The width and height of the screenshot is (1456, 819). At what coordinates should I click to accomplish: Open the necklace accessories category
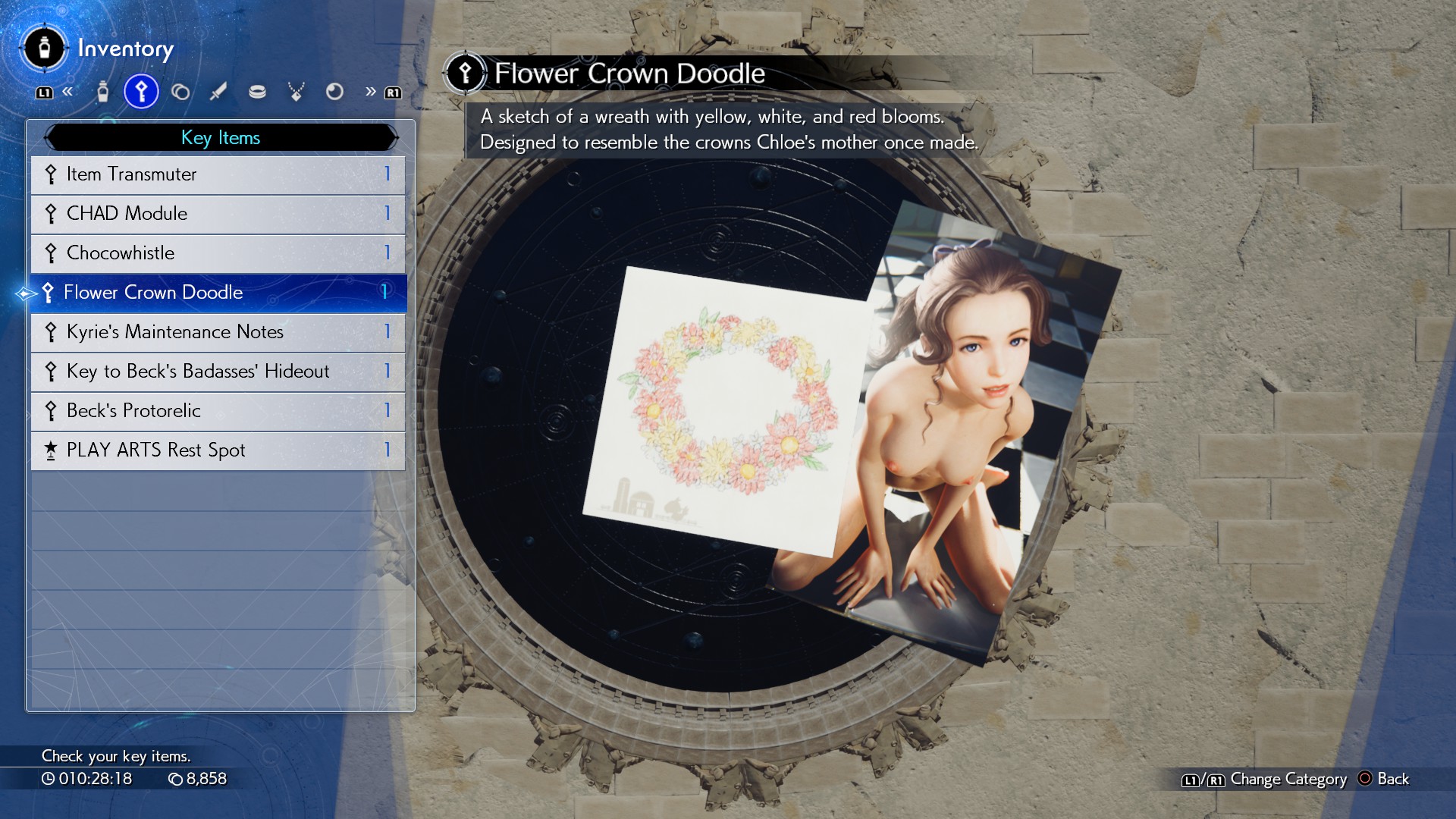(296, 93)
